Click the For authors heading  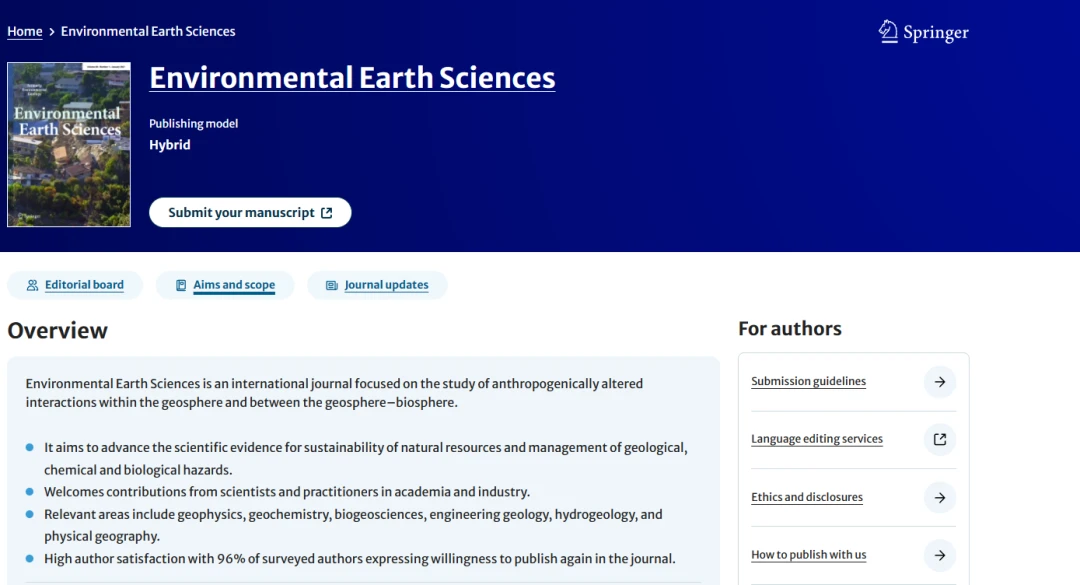click(790, 329)
